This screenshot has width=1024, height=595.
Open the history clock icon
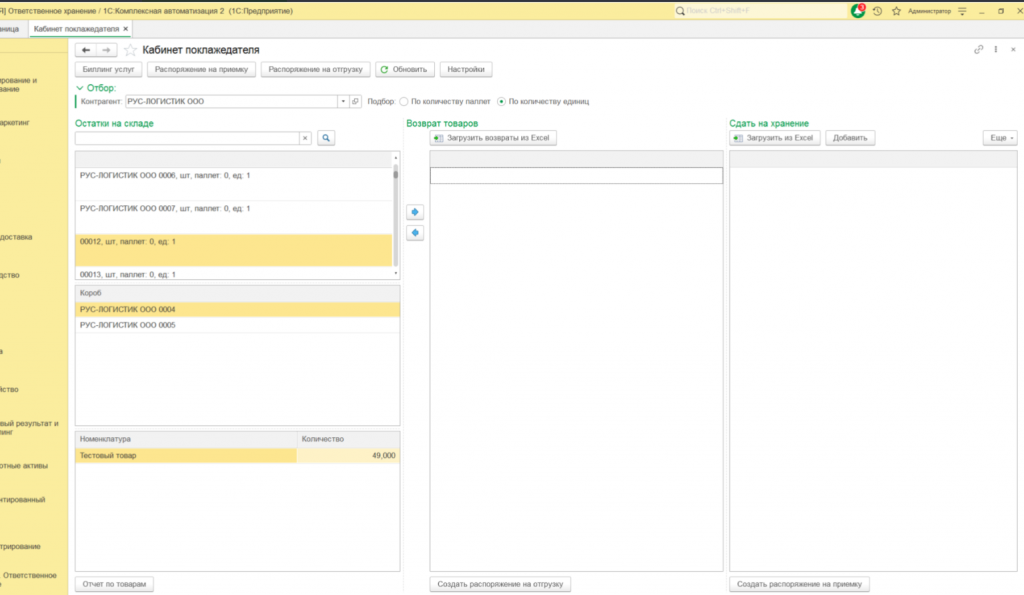[877, 11]
